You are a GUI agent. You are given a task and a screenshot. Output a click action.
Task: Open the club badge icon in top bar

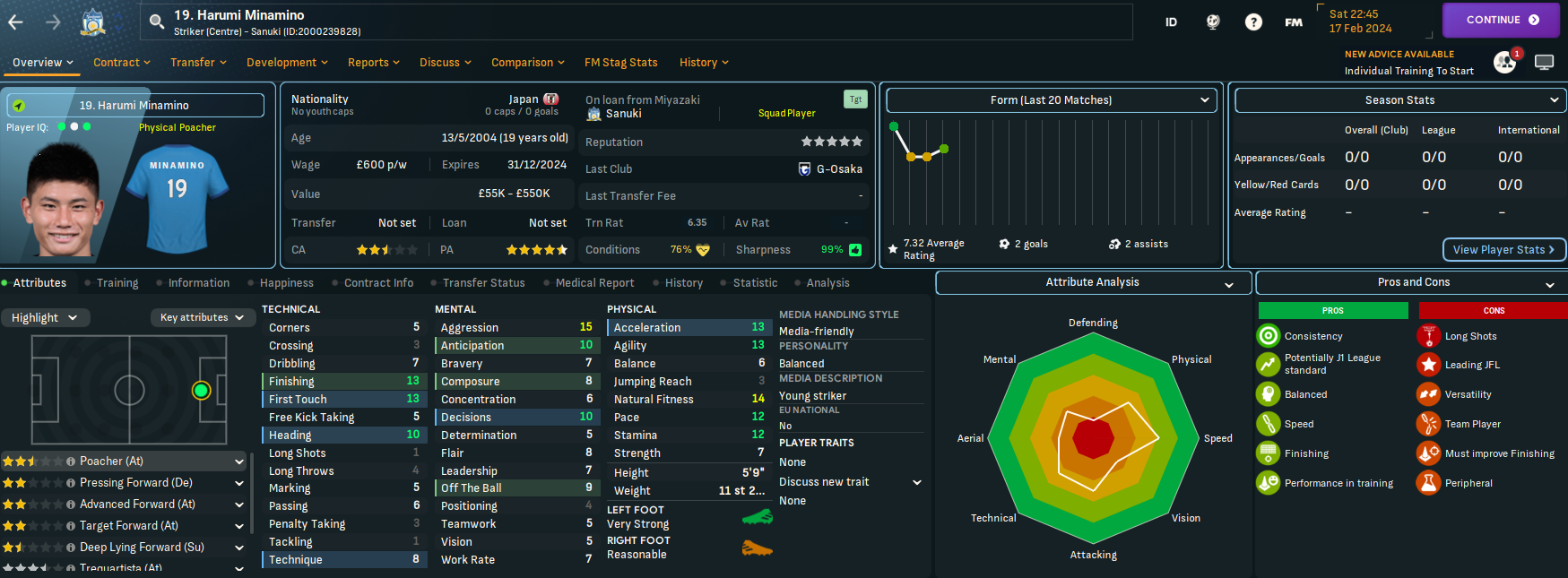93,22
